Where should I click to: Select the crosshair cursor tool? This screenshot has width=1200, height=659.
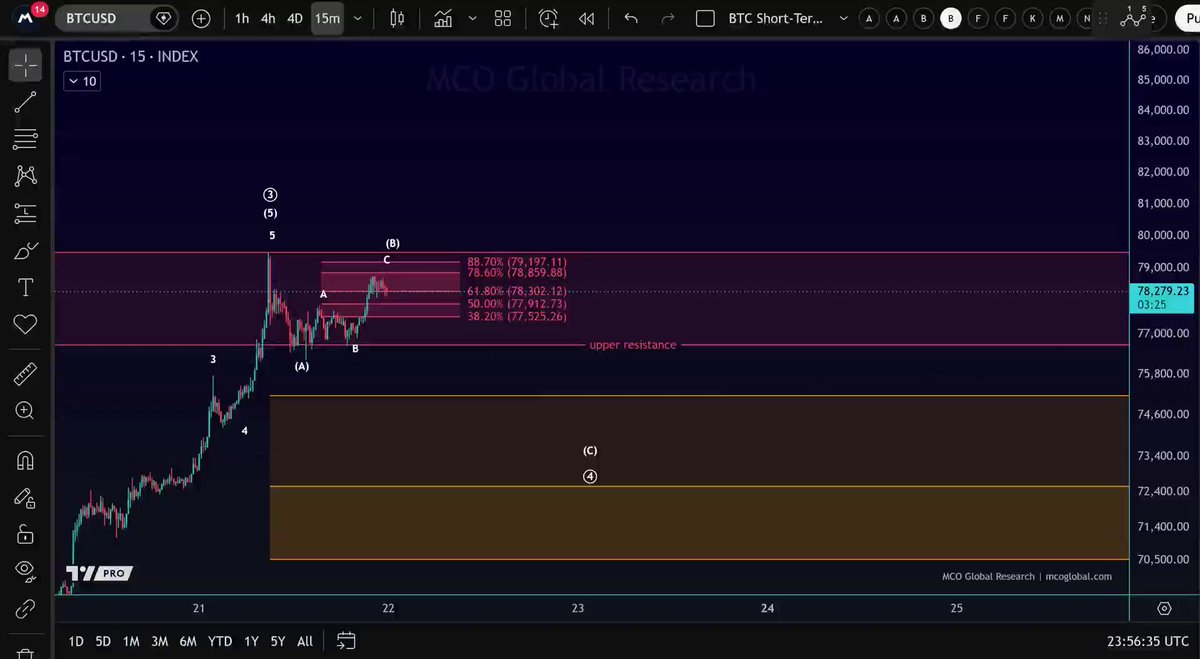pyautogui.click(x=25, y=65)
